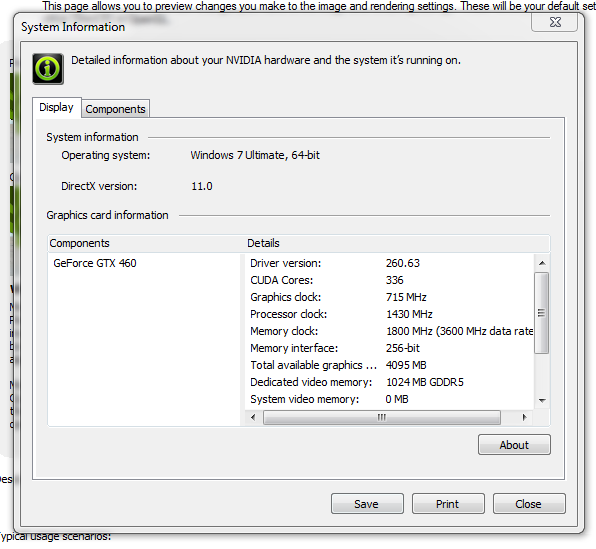
Task: Click the 4095 MB value
Action: pos(406,365)
